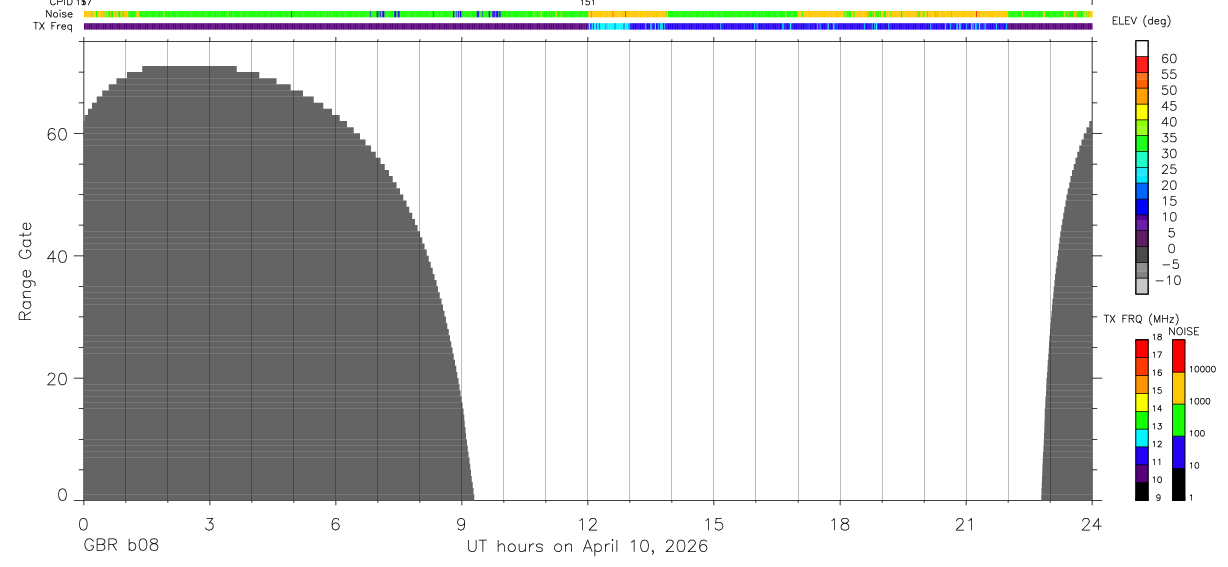
Task: Click the 'Noise' strip label at top left
Action: (58, 14)
